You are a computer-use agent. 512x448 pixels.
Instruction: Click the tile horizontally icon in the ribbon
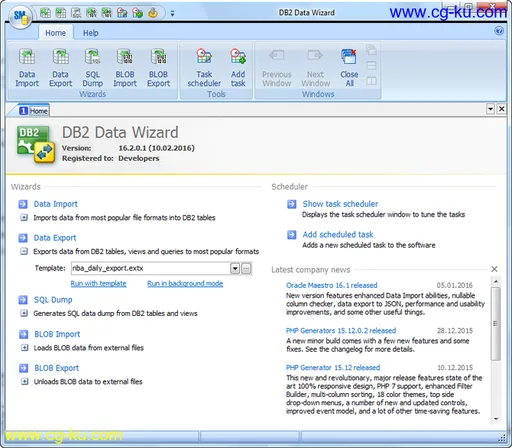click(371, 65)
